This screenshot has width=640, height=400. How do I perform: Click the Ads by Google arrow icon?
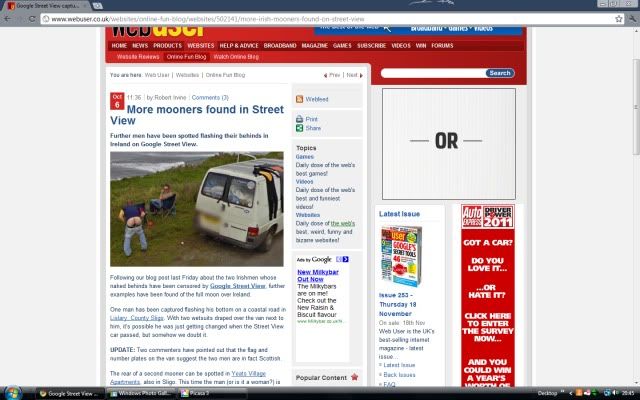click(x=345, y=259)
